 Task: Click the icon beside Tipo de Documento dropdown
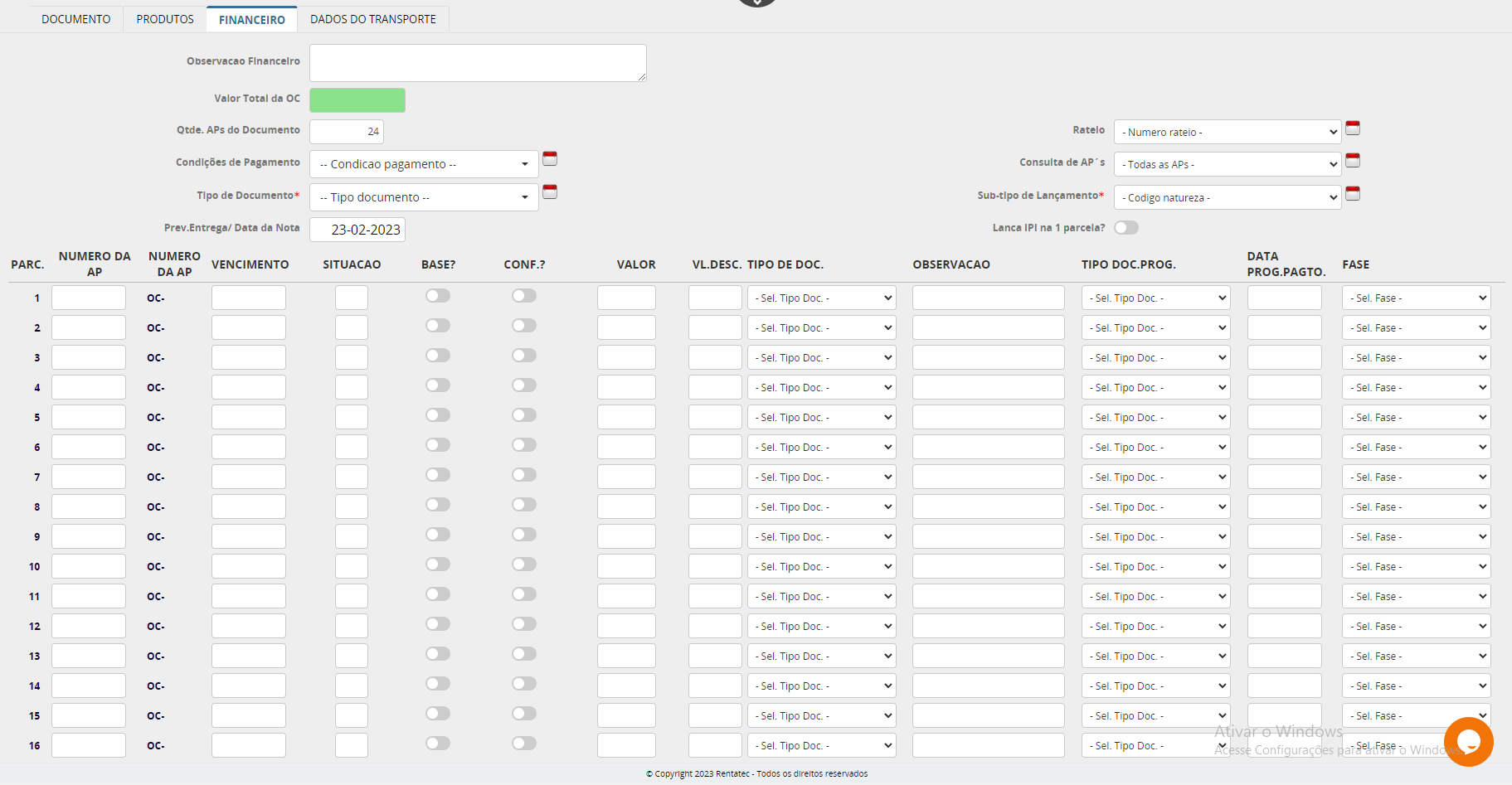tap(549, 191)
